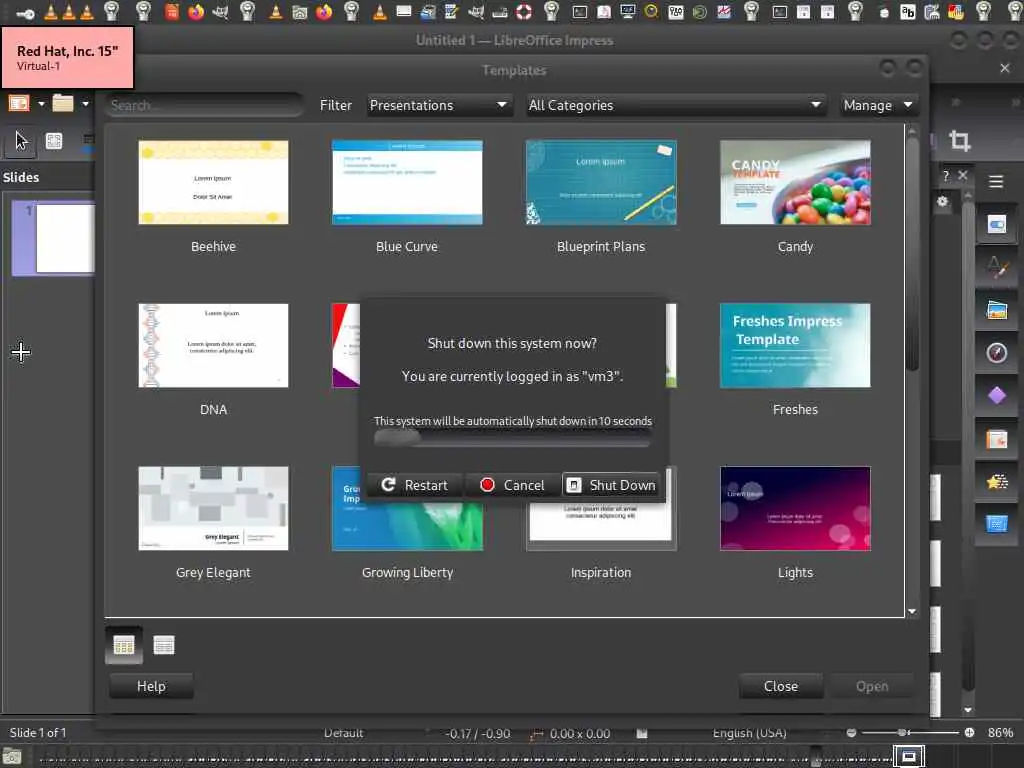This screenshot has height=768, width=1024.
Task: Click the zoom slider in the status bar
Action: click(x=909, y=733)
